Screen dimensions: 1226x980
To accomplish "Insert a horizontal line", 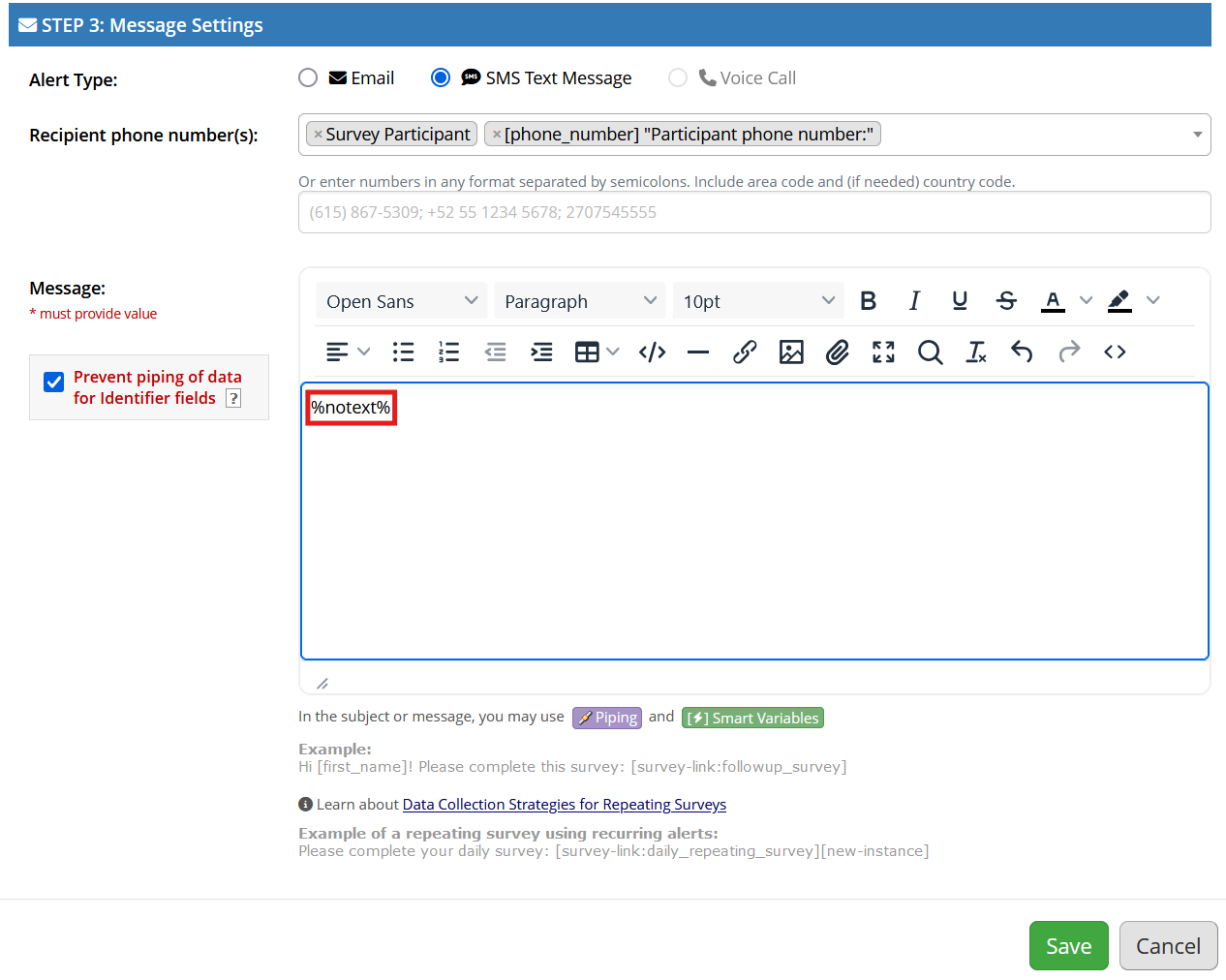I will [x=698, y=352].
